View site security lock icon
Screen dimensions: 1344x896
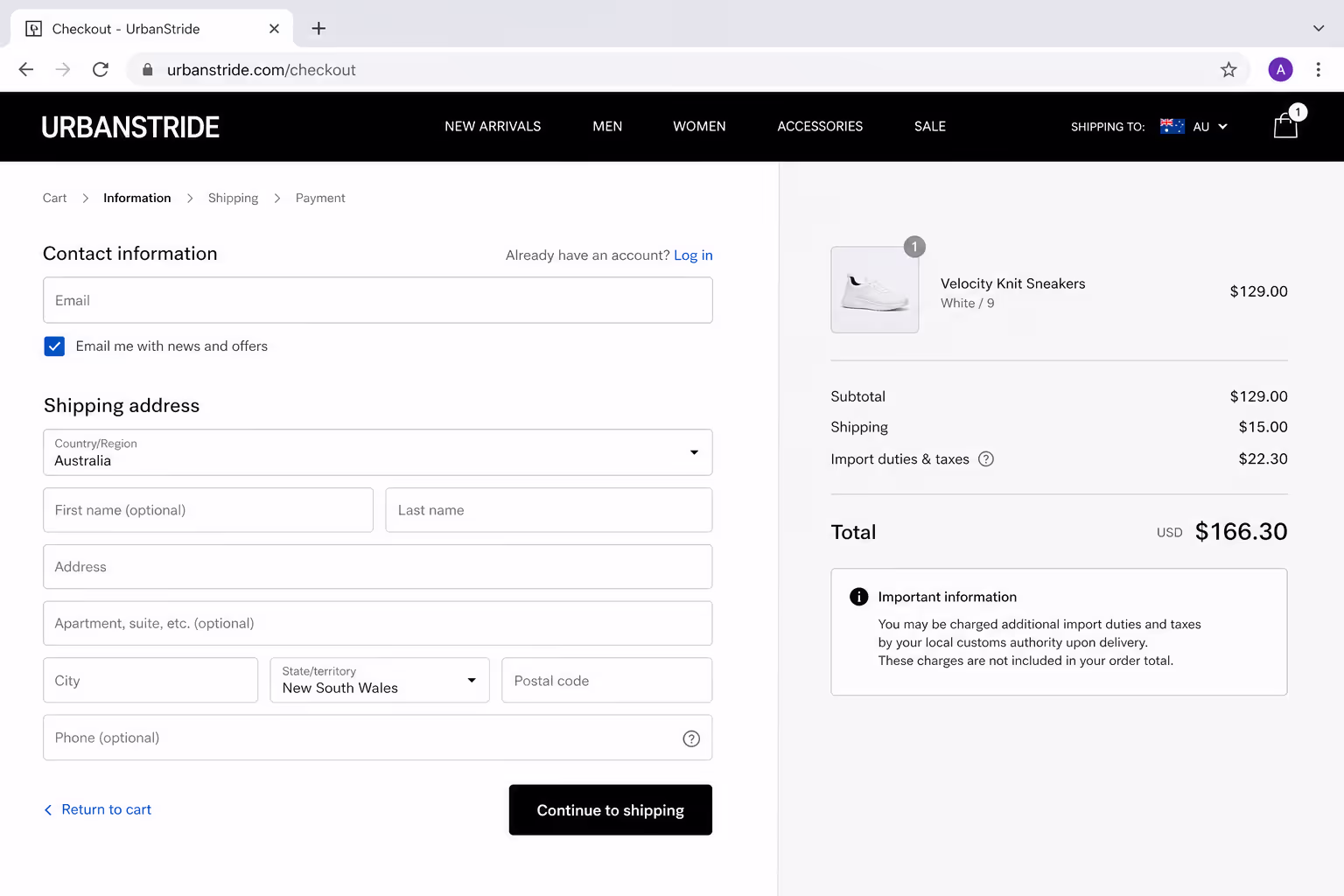(147, 70)
